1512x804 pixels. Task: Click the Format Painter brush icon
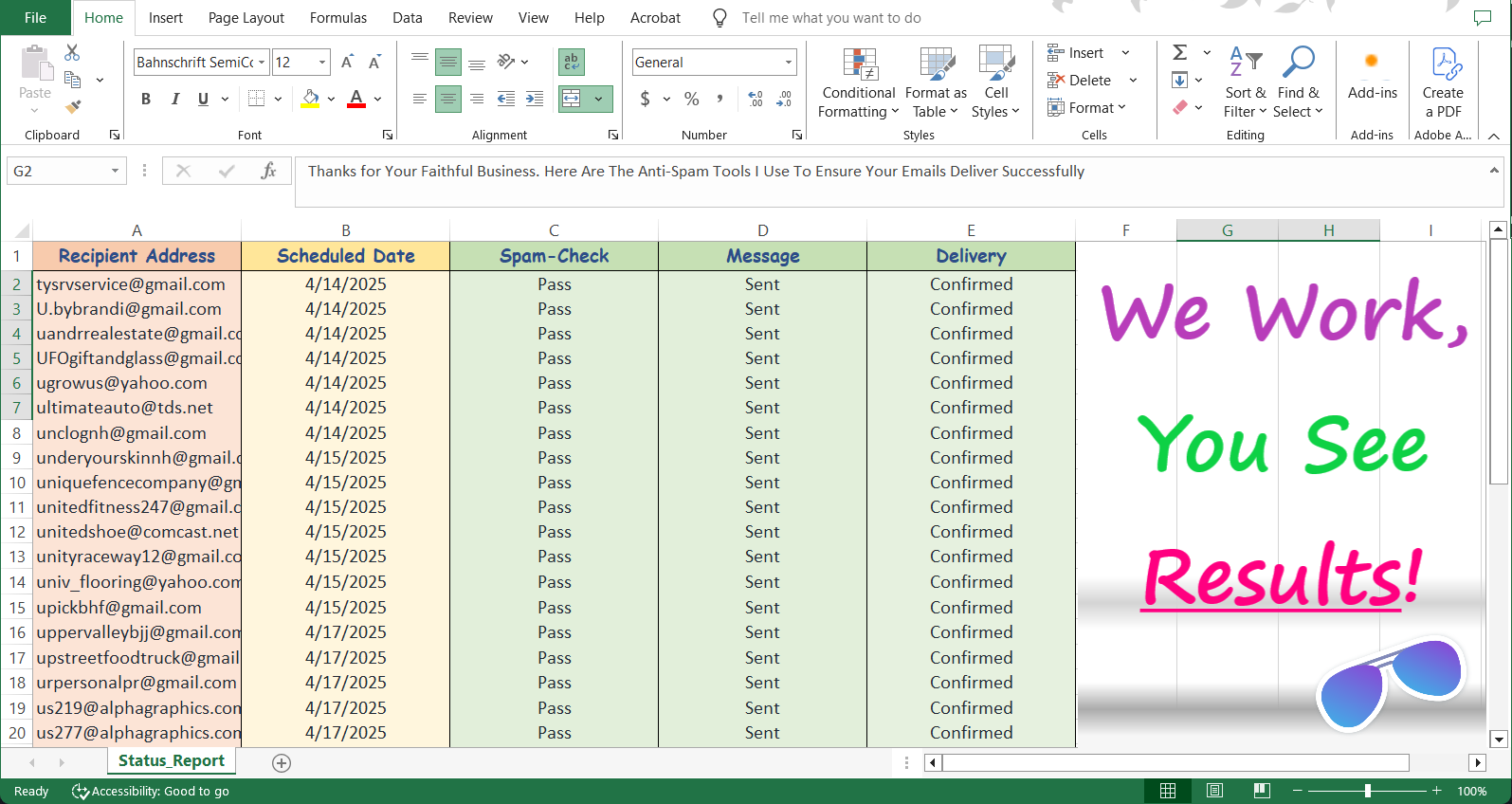(x=73, y=106)
